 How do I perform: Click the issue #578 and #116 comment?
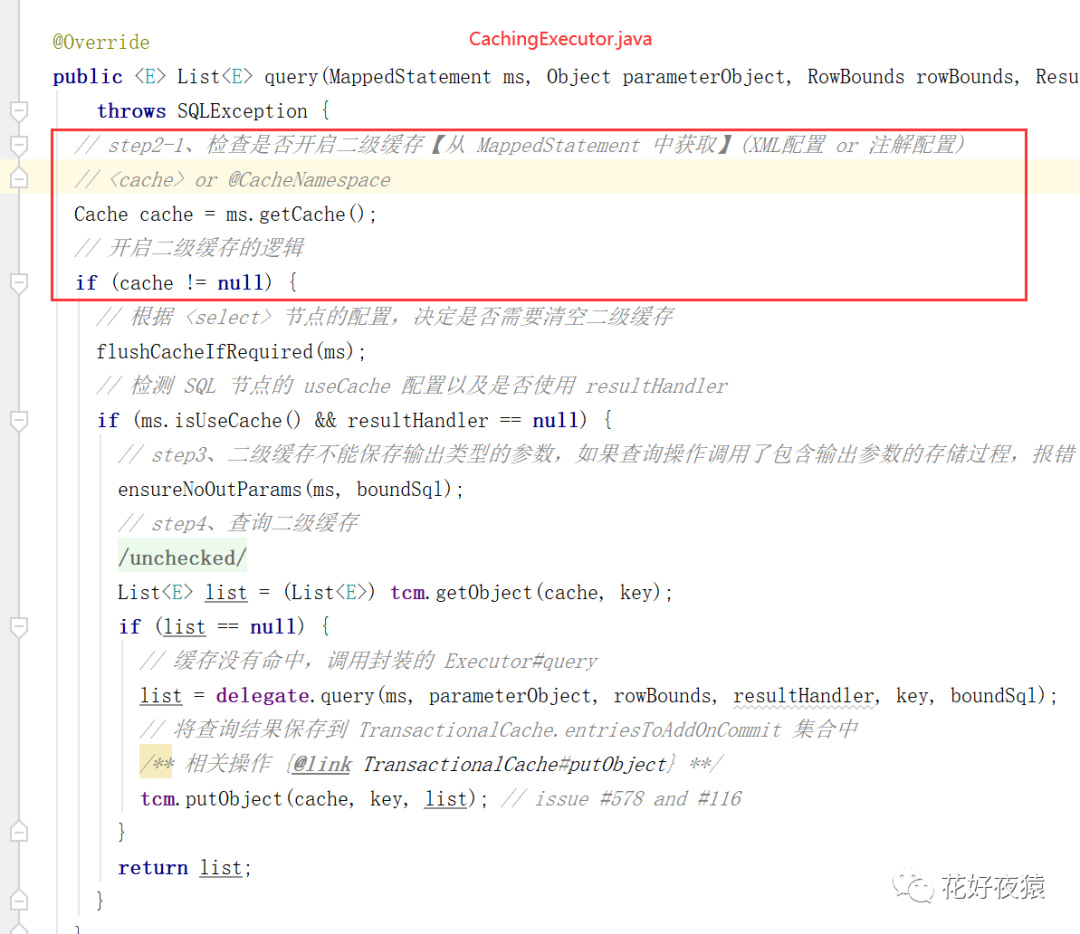[x=622, y=799]
